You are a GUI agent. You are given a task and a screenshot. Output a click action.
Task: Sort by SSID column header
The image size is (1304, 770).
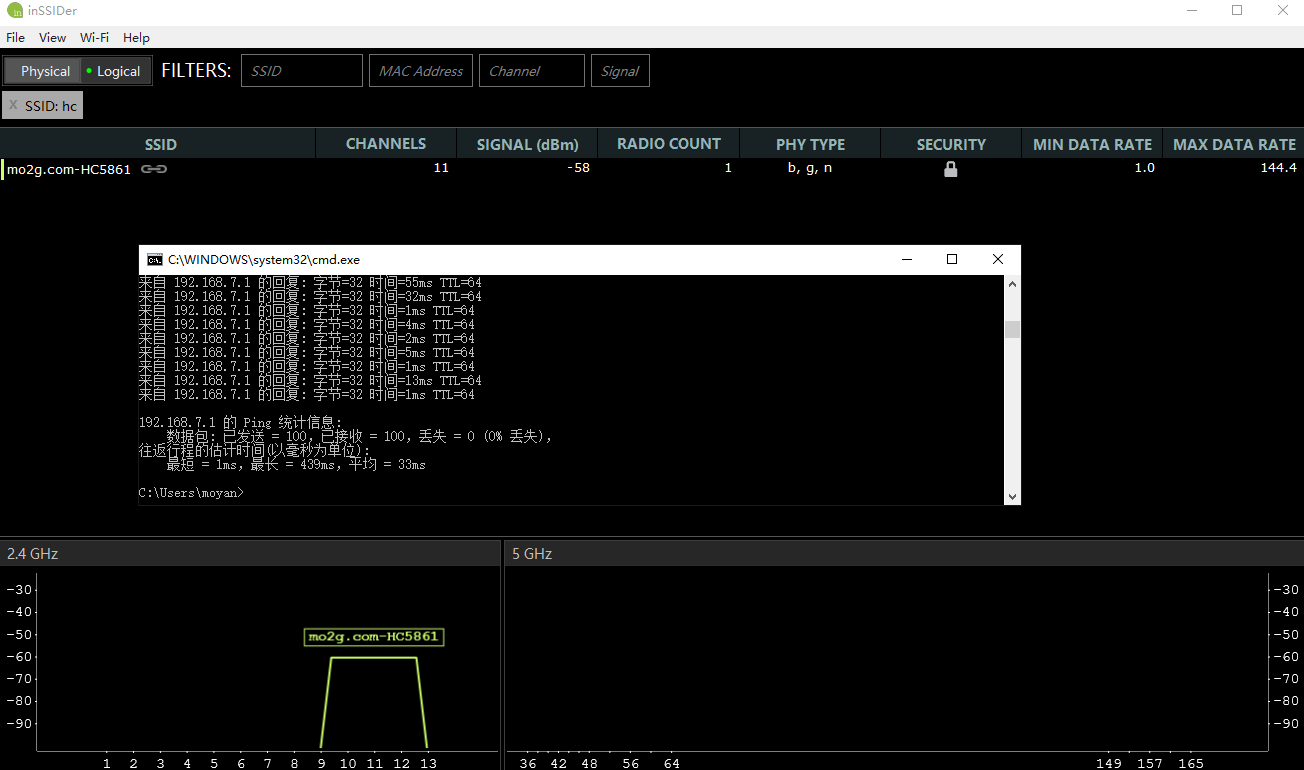(x=160, y=144)
